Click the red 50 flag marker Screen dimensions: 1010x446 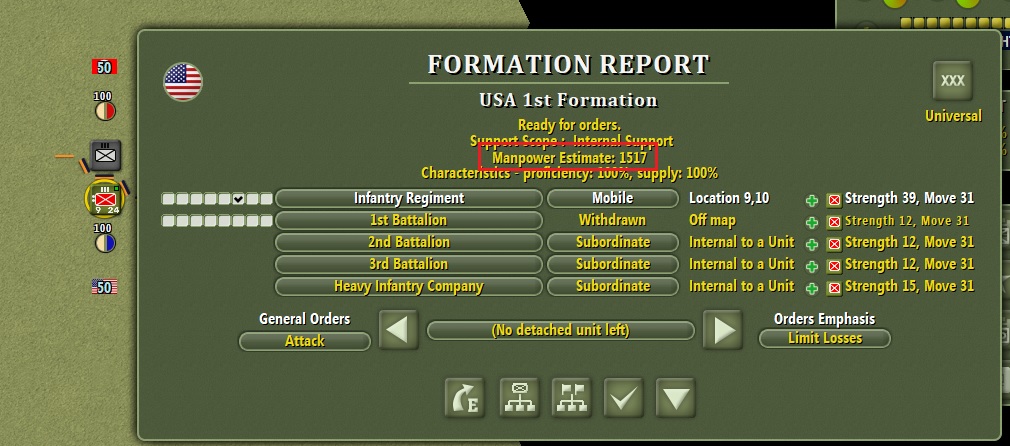pos(104,67)
